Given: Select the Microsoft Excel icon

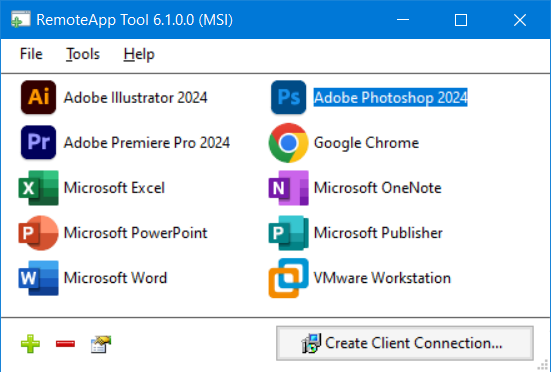Looking at the screenshot, I should point(38,188).
